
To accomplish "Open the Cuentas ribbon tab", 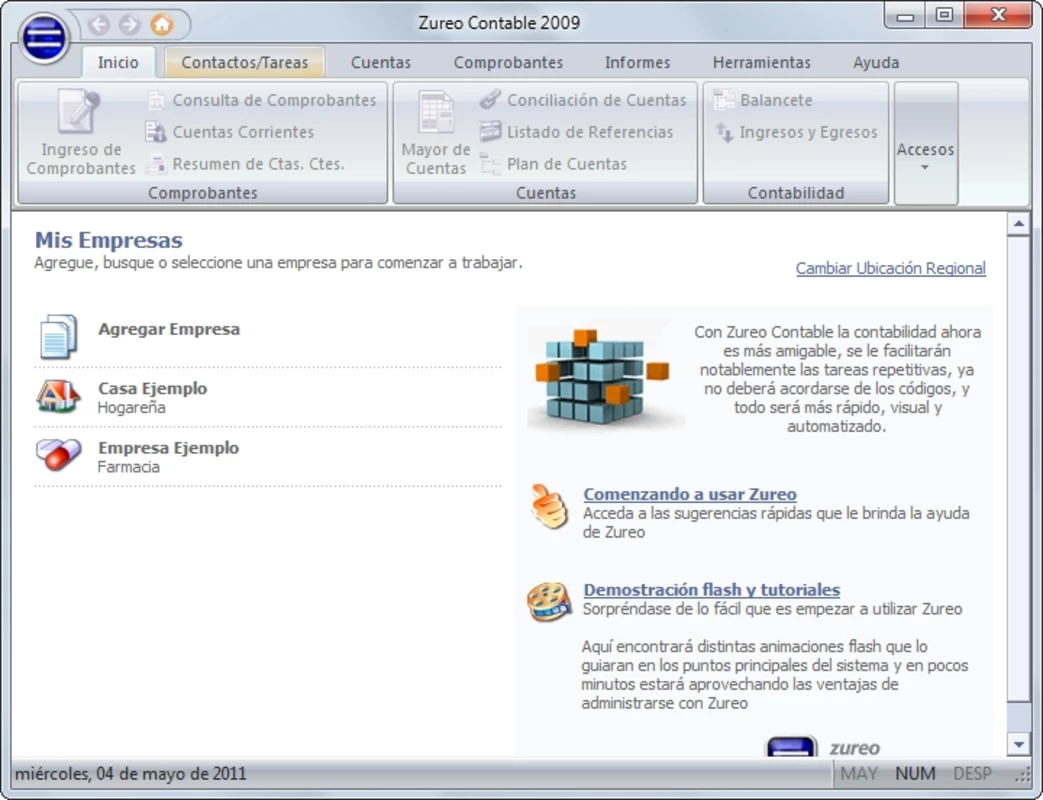I will (380, 63).
